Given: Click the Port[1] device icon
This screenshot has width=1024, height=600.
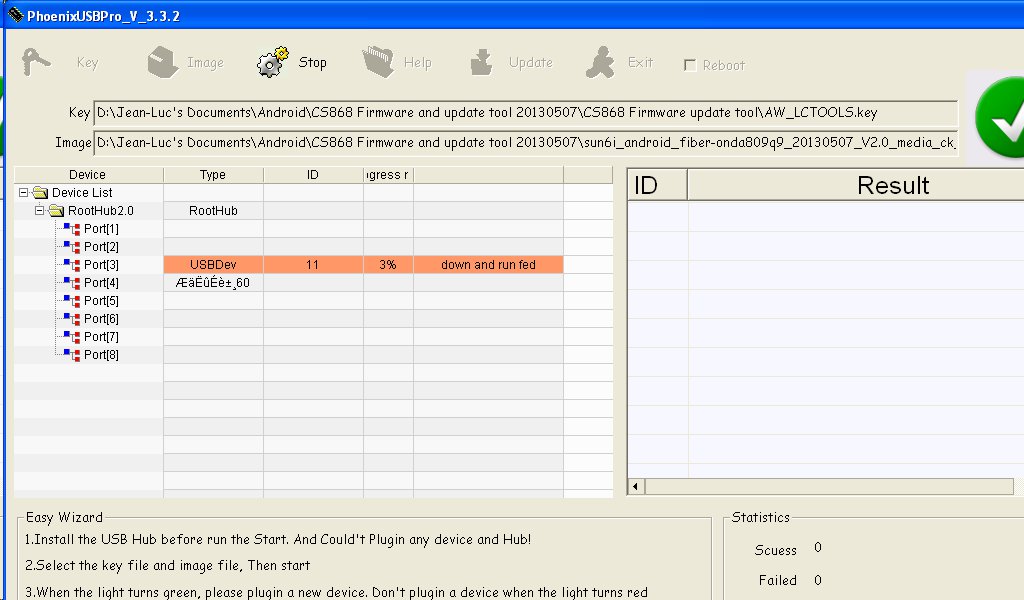Looking at the screenshot, I should 72,229.
